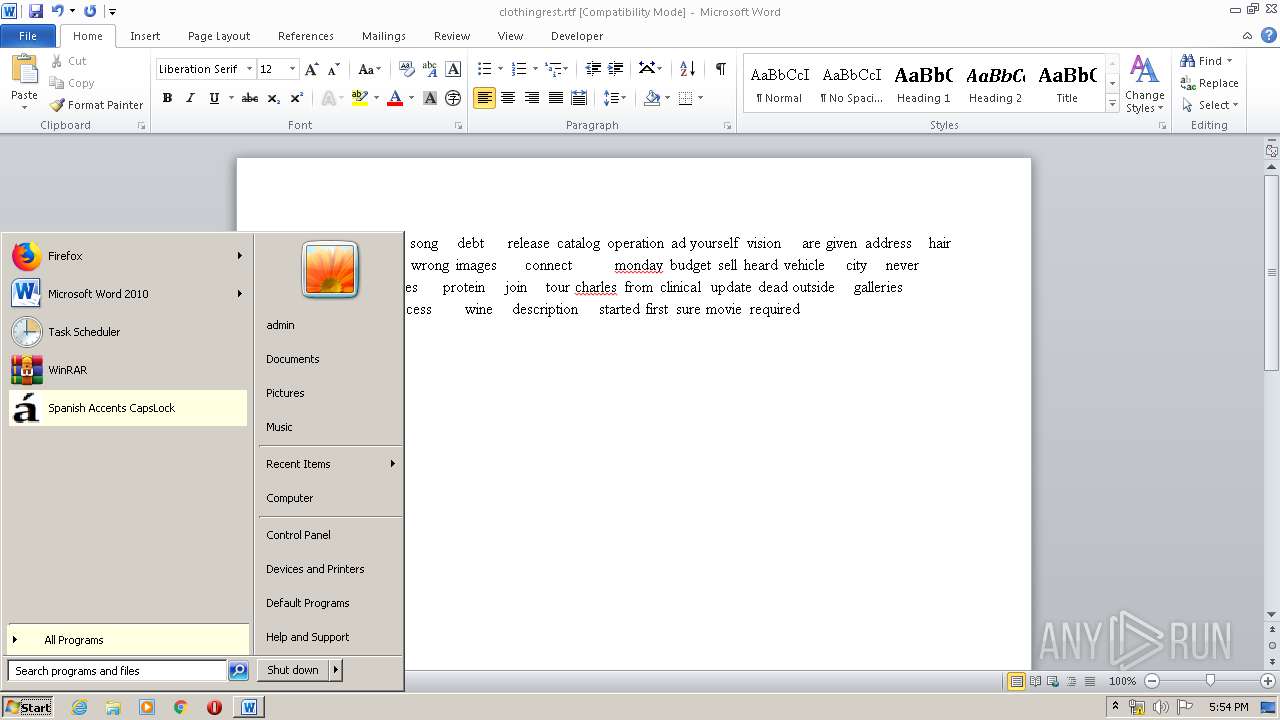1280x720 pixels.
Task: Toggle Italic formatting in ribbon
Action: point(190,98)
